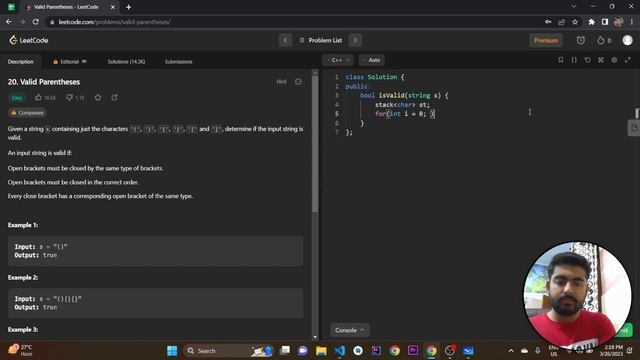Share the problem link icon

tap(114, 98)
